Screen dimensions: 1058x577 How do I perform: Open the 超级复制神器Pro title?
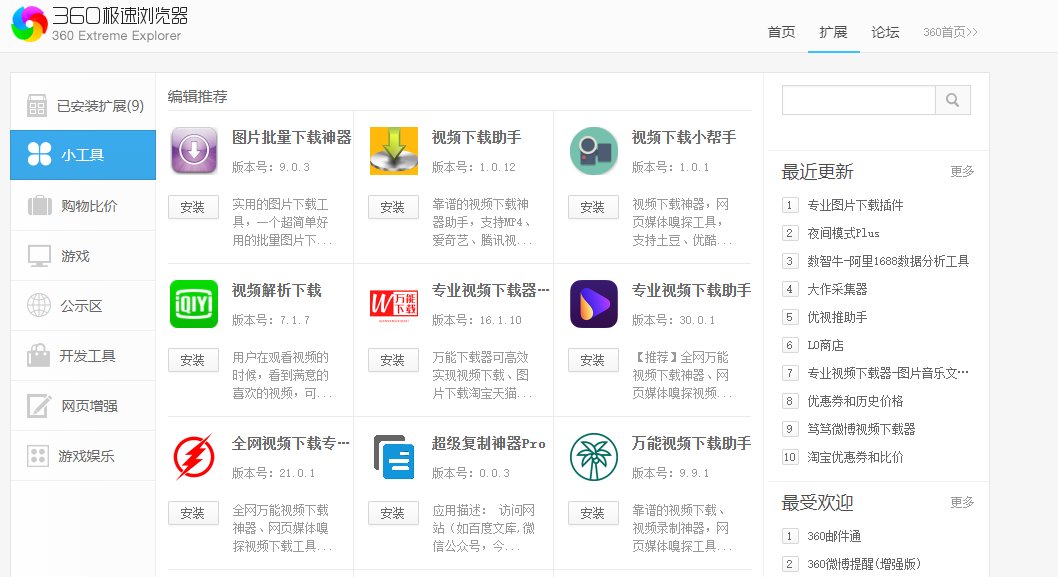pyautogui.click(x=489, y=444)
